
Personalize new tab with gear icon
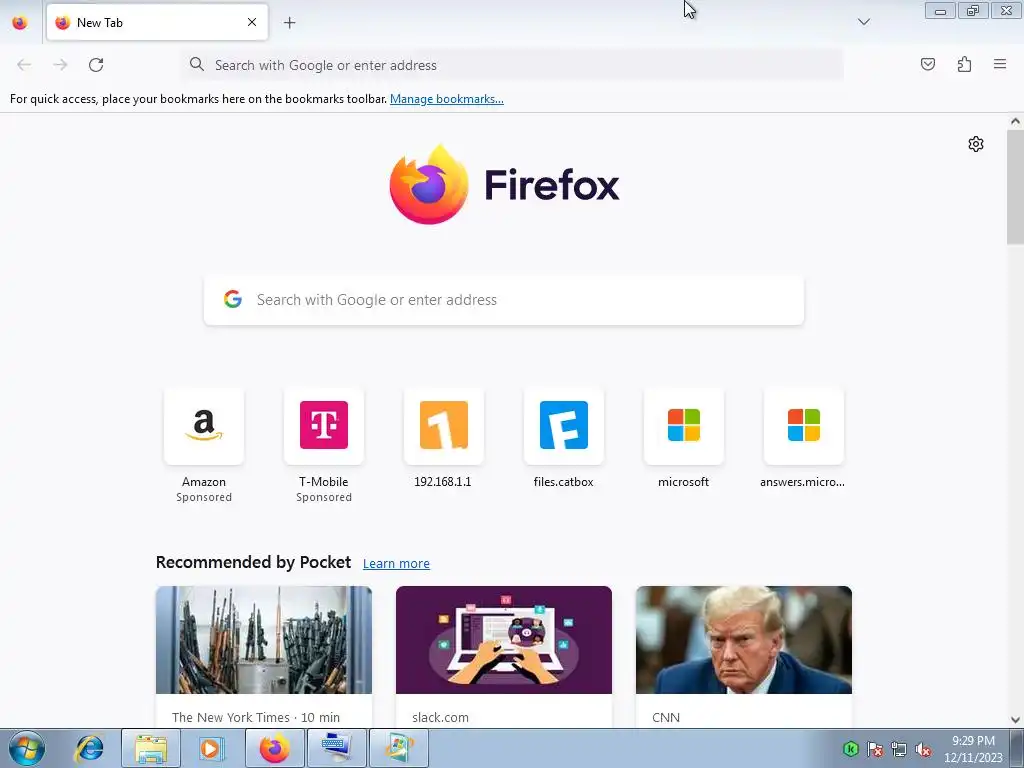[976, 144]
